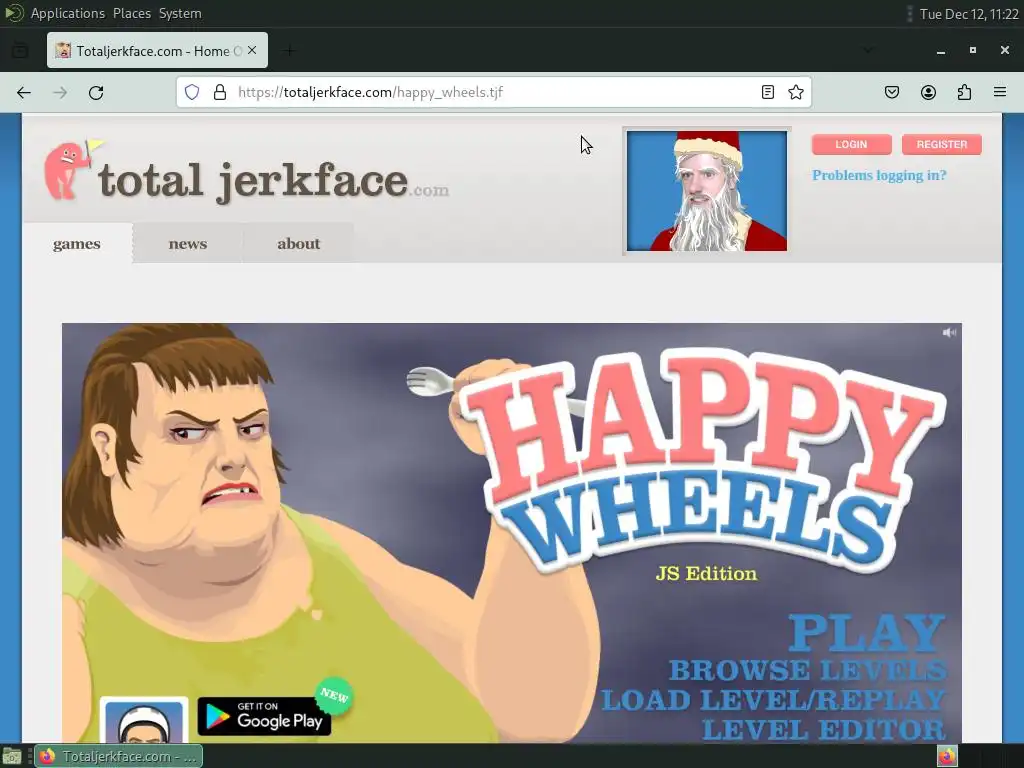The image size is (1024, 768).
Task: Open the Applications menu
Action: click(x=68, y=13)
